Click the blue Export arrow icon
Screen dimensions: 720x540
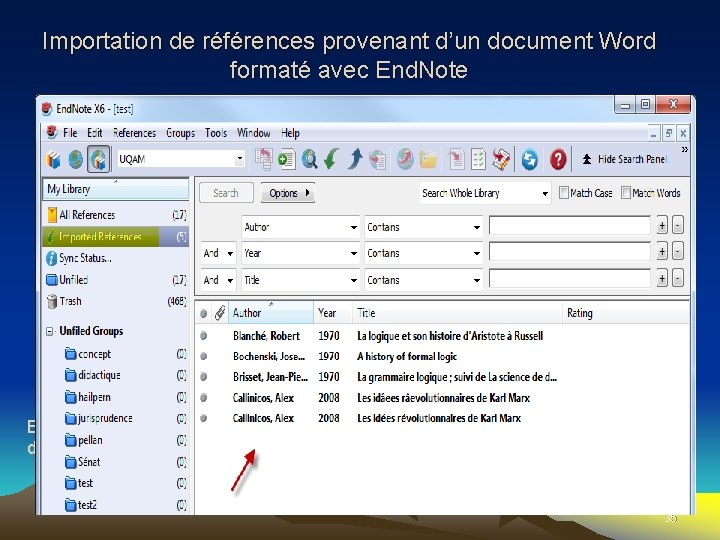[x=355, y=159]
